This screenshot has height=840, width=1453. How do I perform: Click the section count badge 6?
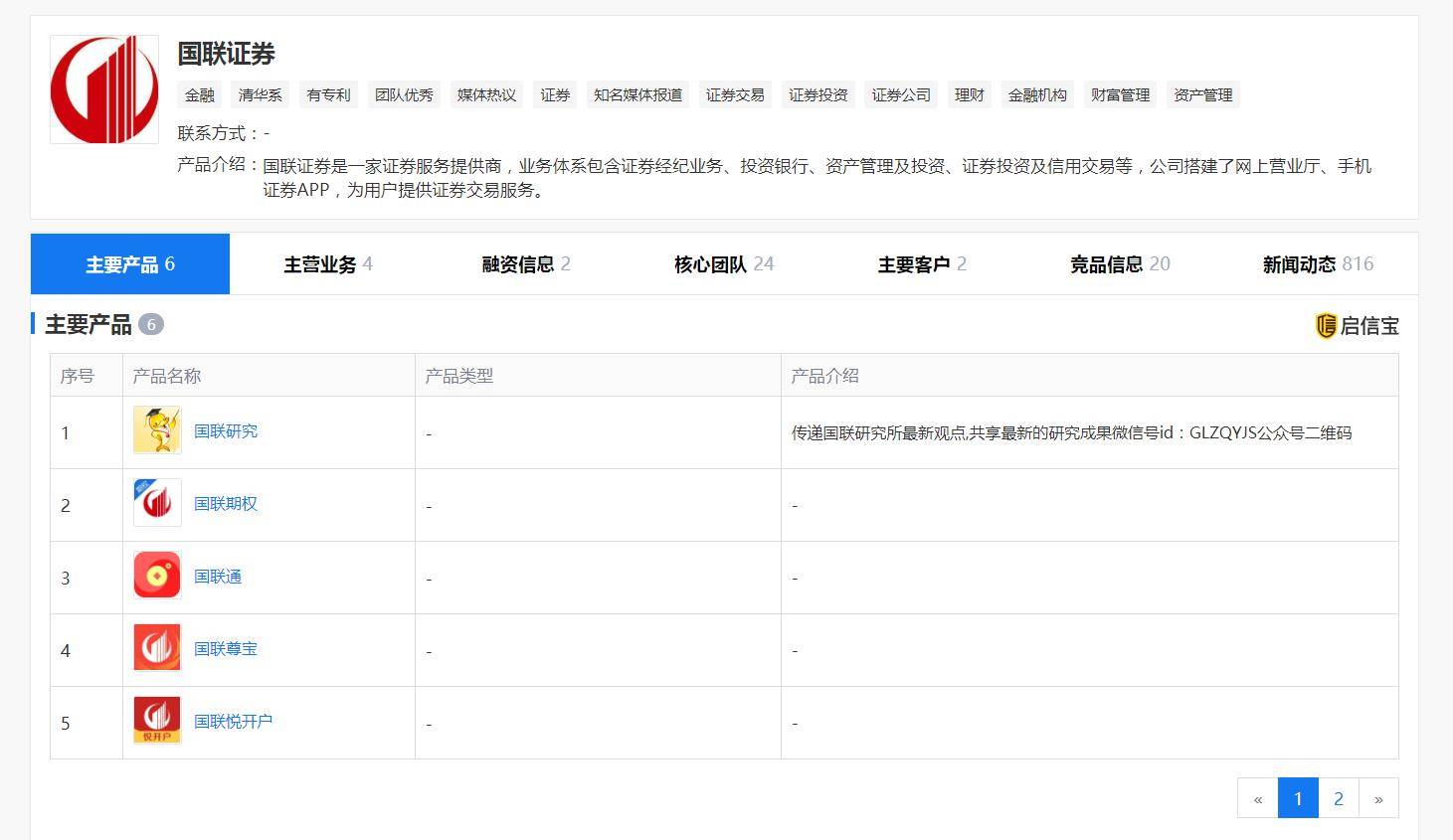pos(151,324)
